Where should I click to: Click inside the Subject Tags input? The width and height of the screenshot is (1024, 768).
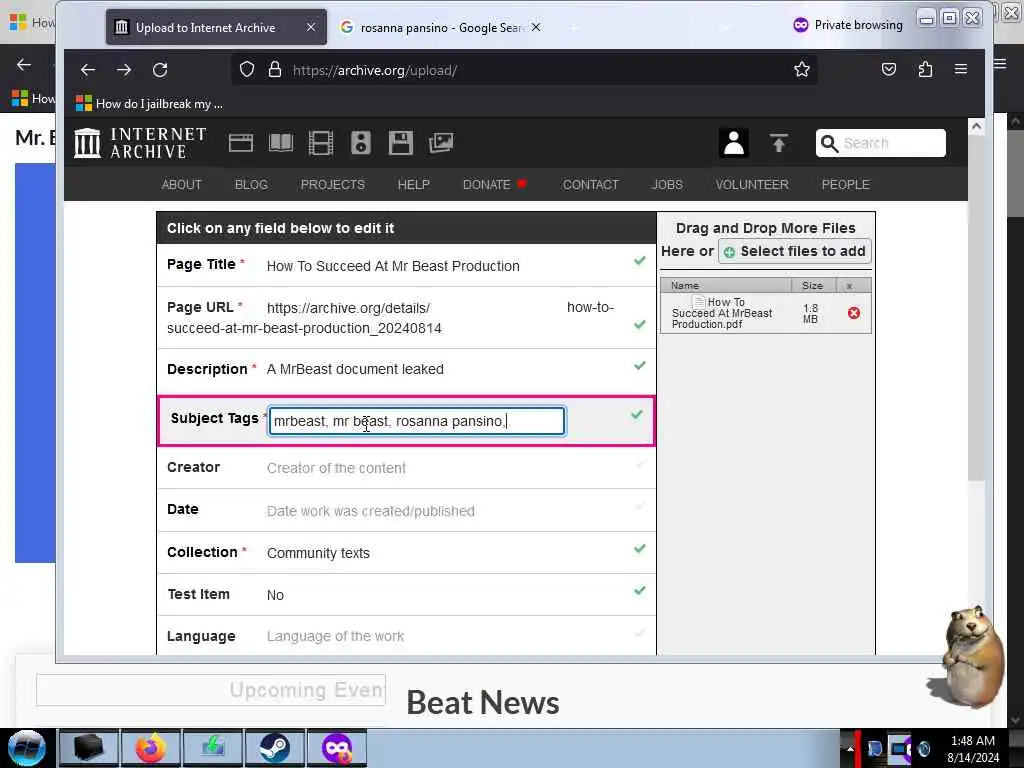tap(417, 421)
